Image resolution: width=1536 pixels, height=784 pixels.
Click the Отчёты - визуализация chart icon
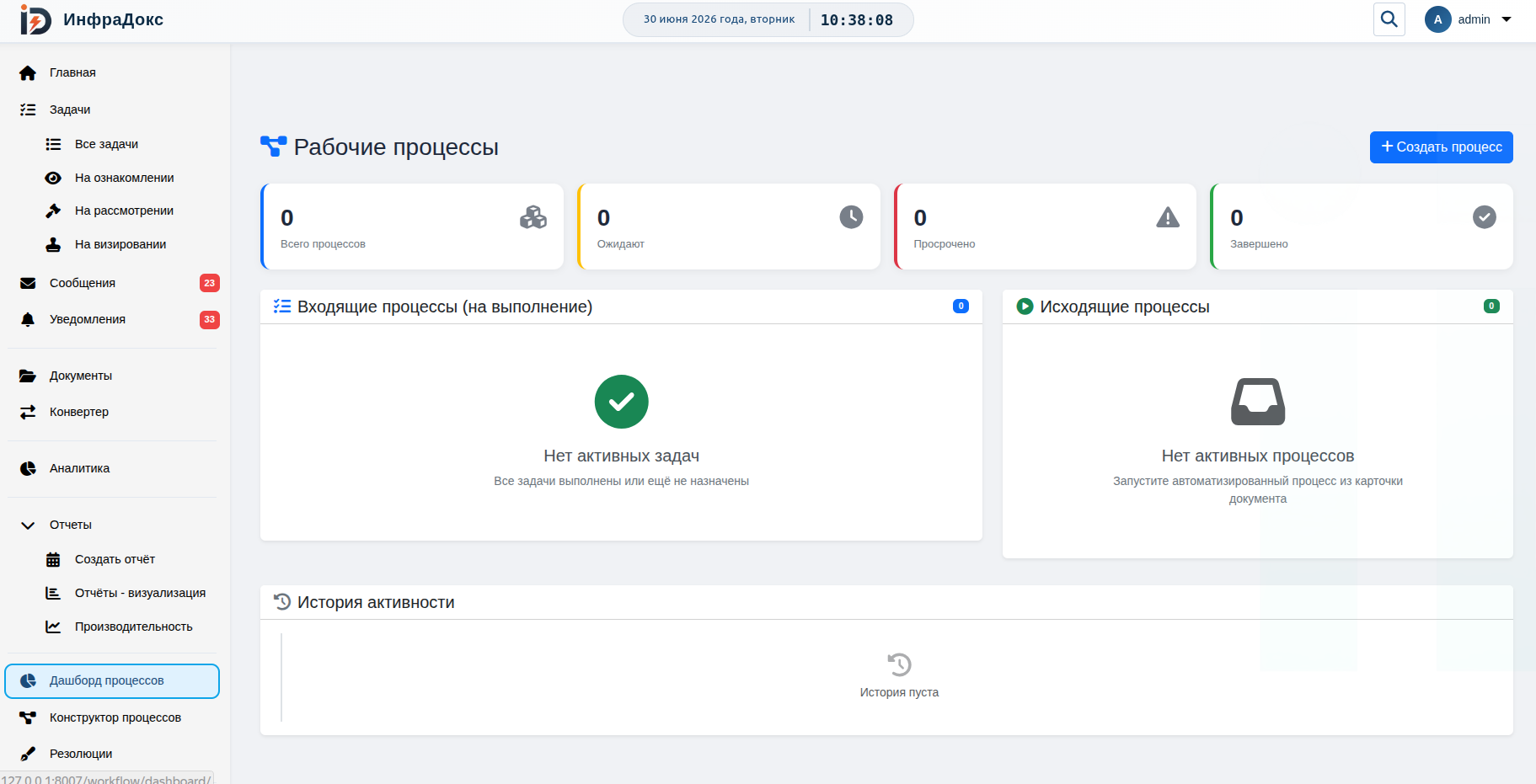click(x=53, y=593)
